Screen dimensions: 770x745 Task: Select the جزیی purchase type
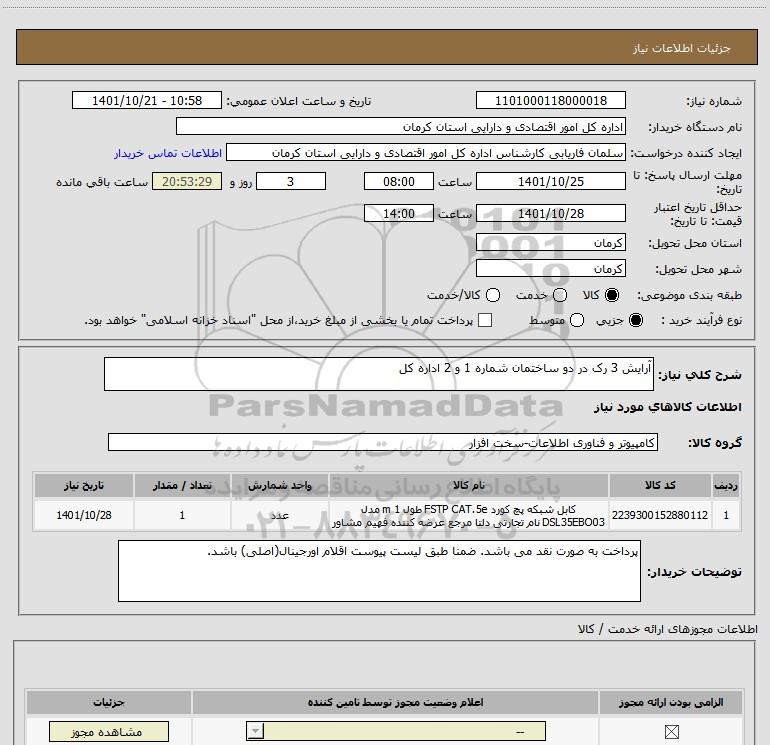(636, 320)
